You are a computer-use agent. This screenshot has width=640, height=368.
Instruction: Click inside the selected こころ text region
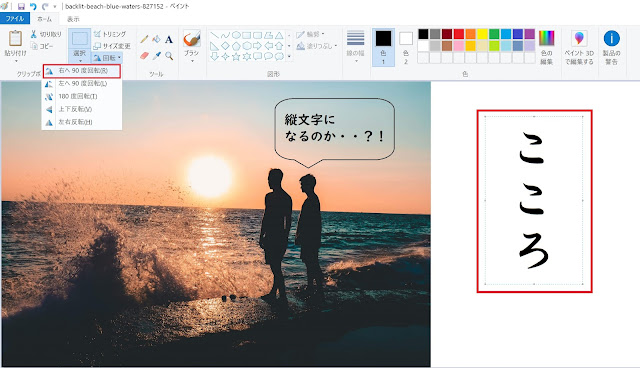[x=534, y=200]
